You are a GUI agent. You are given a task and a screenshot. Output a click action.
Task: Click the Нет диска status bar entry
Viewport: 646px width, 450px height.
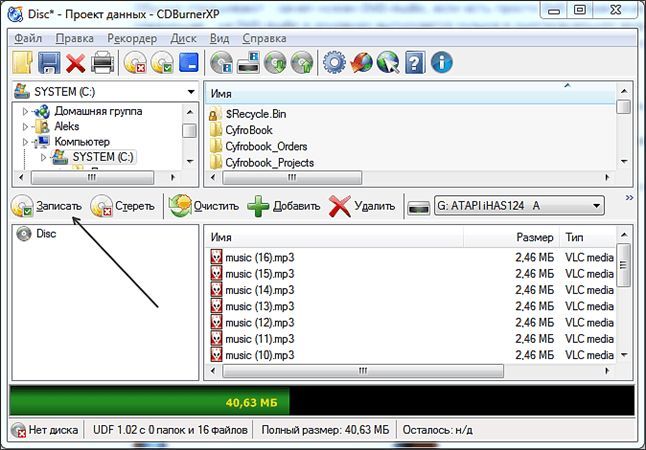46,430
